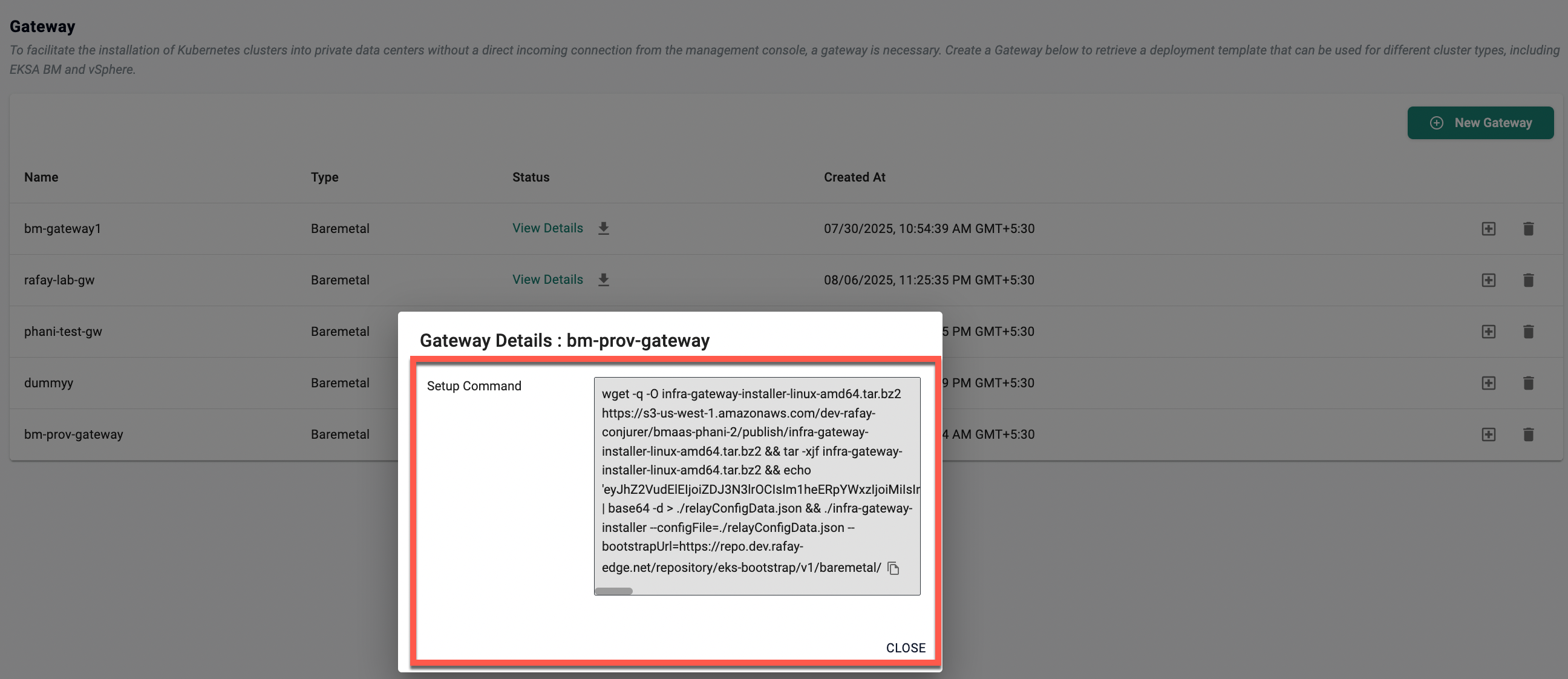This screenshot has width=1568, height=679.
Task: Download deployment template for bm-gateway1
Action: click(x=603, y=229)
